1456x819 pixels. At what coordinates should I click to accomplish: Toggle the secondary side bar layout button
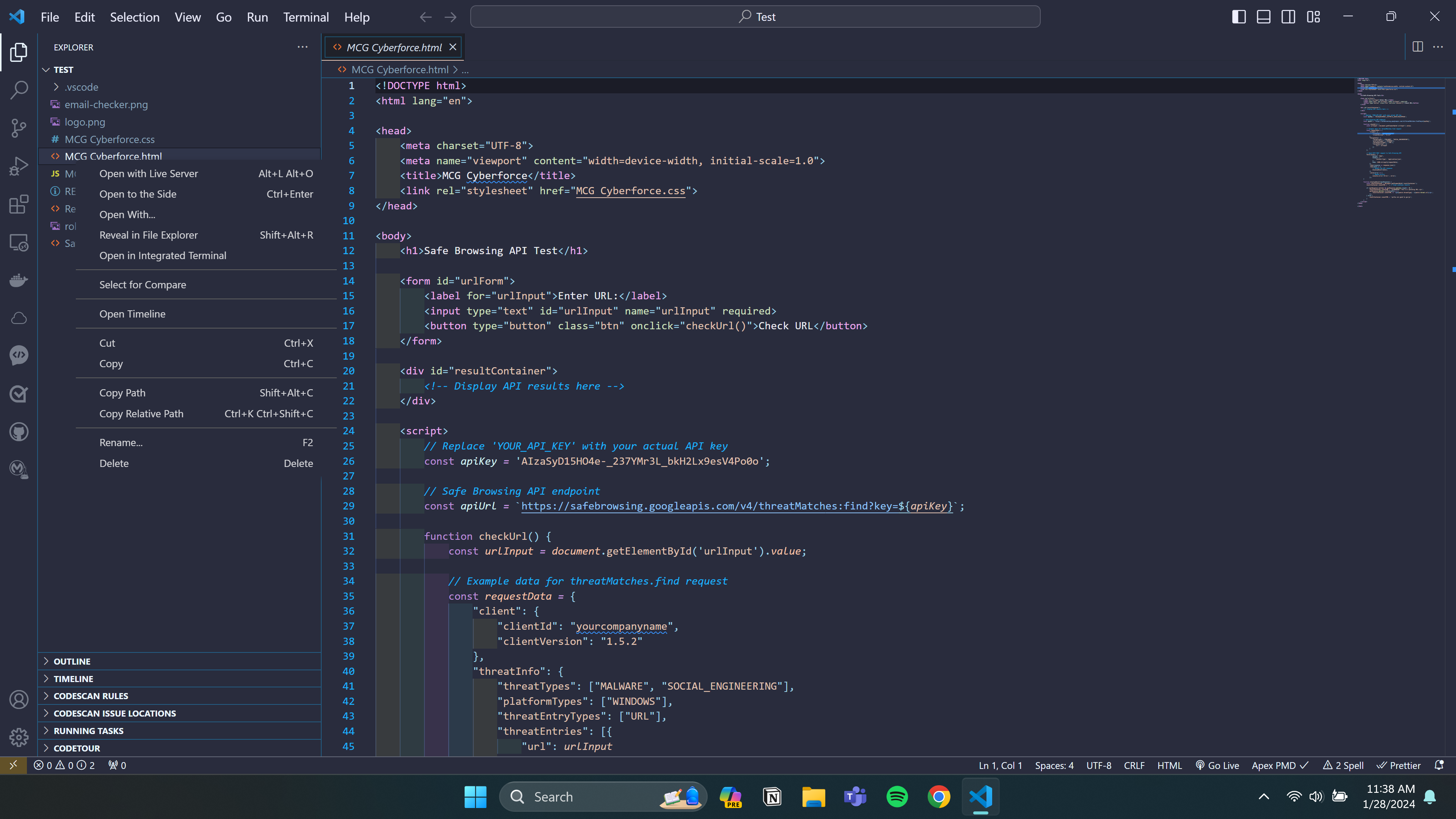pyautogui.click(x=1288, y=17)
